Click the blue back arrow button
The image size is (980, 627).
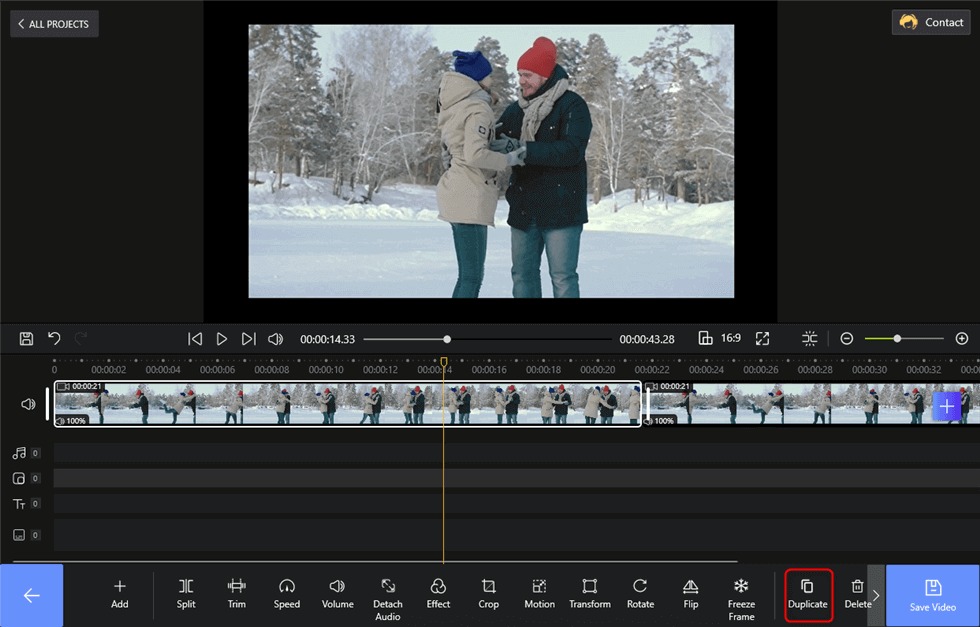click(31, 596)
